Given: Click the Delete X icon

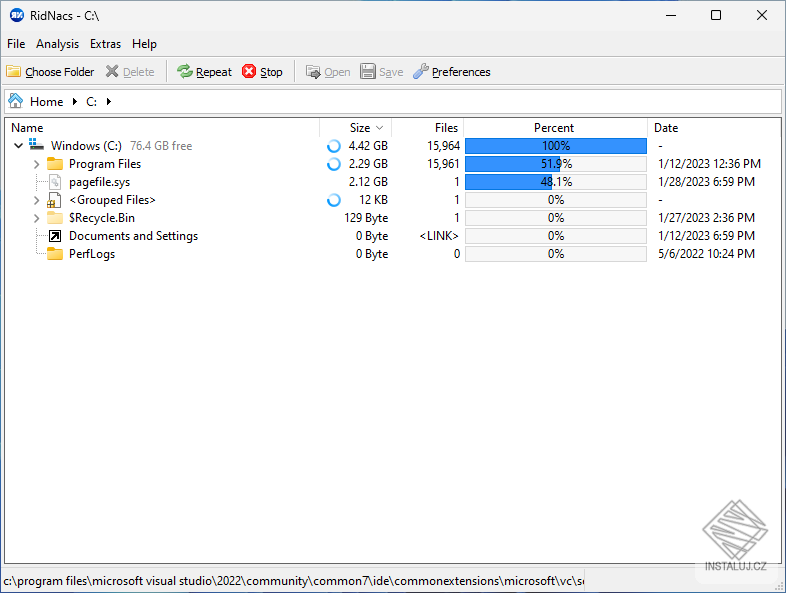Looking at the screenshot, I should point(112,72).
